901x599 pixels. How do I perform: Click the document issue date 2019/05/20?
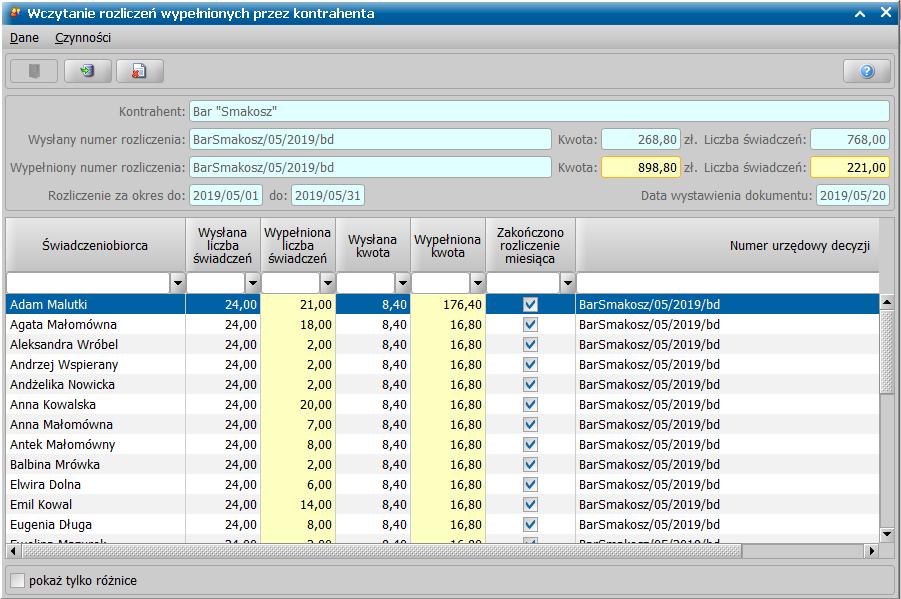click(853, 195)
